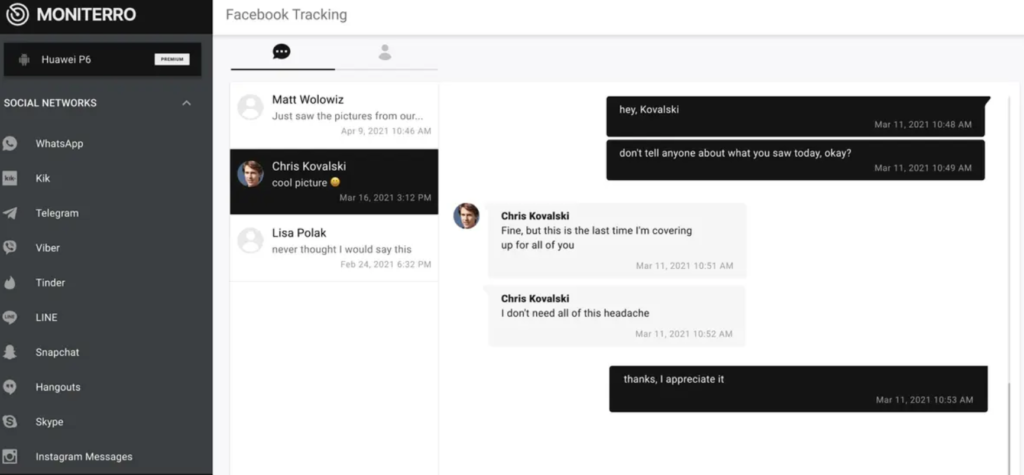The image size is (1024, 475).
Task: Open the Skype icon in sidebar
Action: tap(10, 422)
